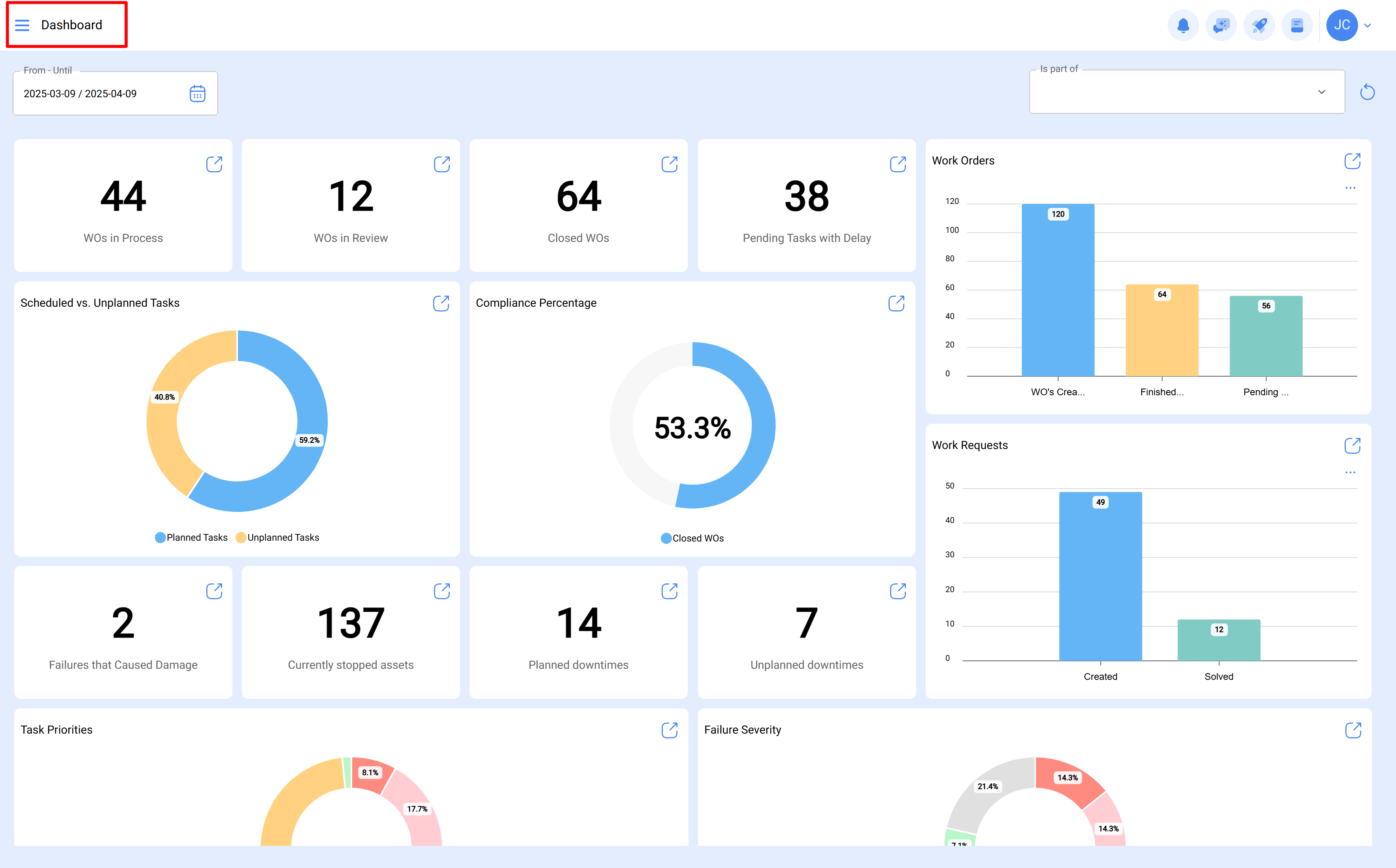Viewport: 1396px width, 868px height.
Task: Click the WO's Created bar showing 120
Action: [x=1058, y=290]
